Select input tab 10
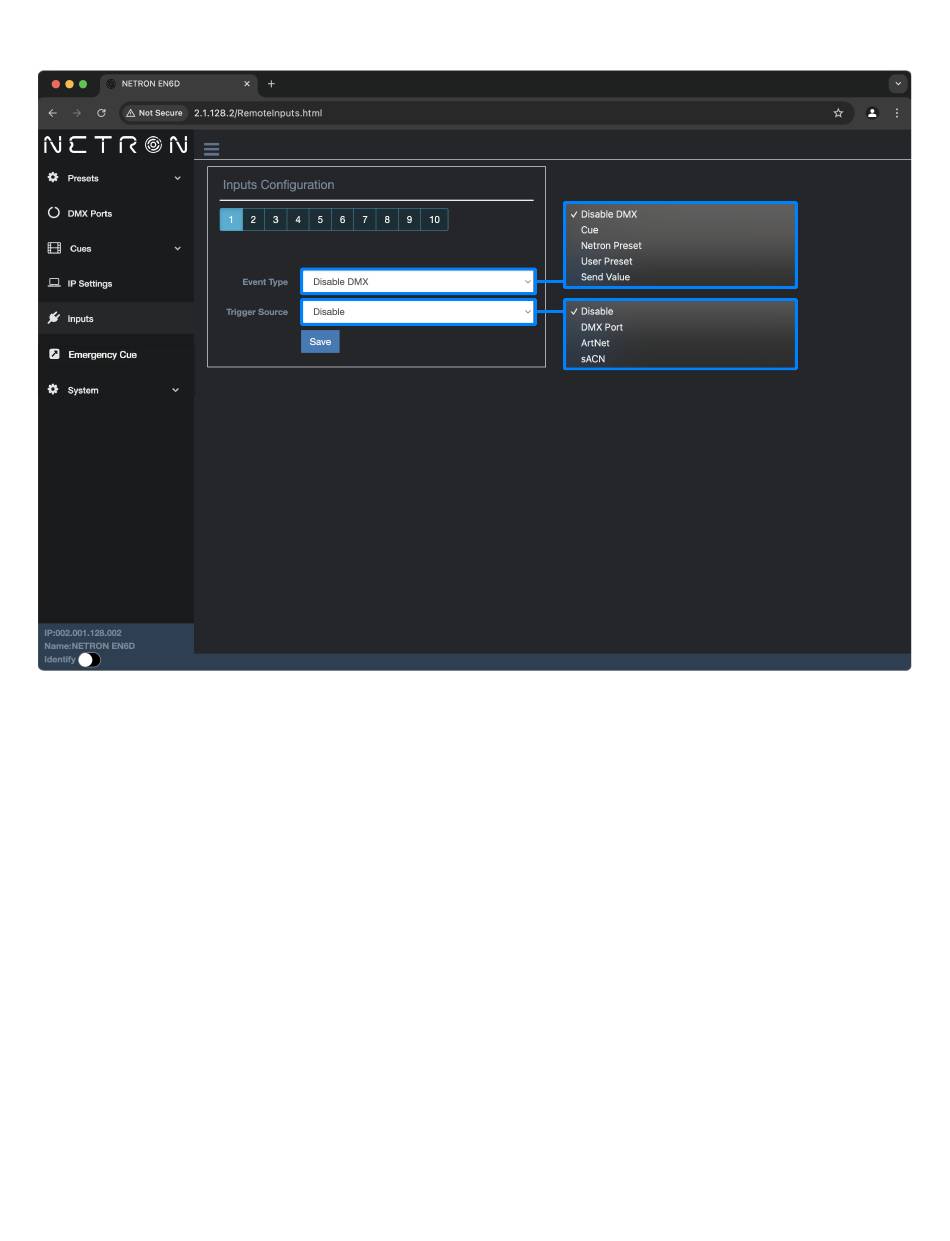 pyautogui.click(x=434, y=220)
